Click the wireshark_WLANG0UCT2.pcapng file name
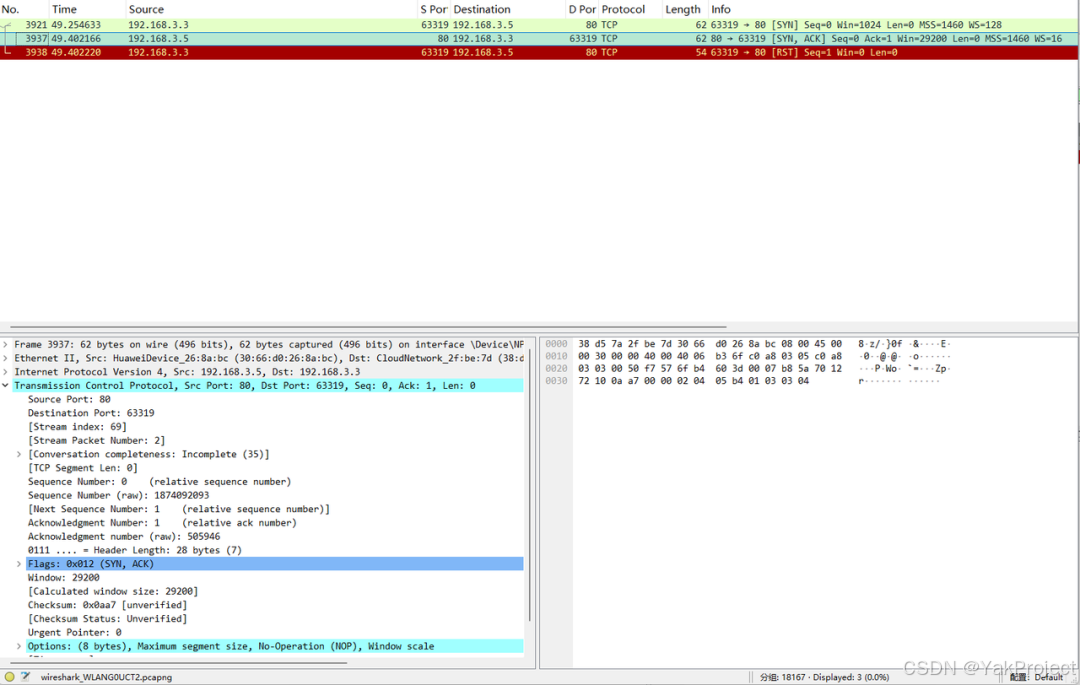This screenshot has width=1080, height=685. click(106, 677)
